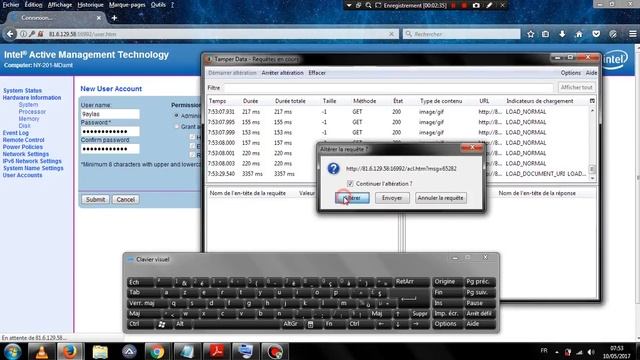Screen dimensions: 640x360
Task: Click the recording toolbar camera icon
Action: [x=476, y=5]
